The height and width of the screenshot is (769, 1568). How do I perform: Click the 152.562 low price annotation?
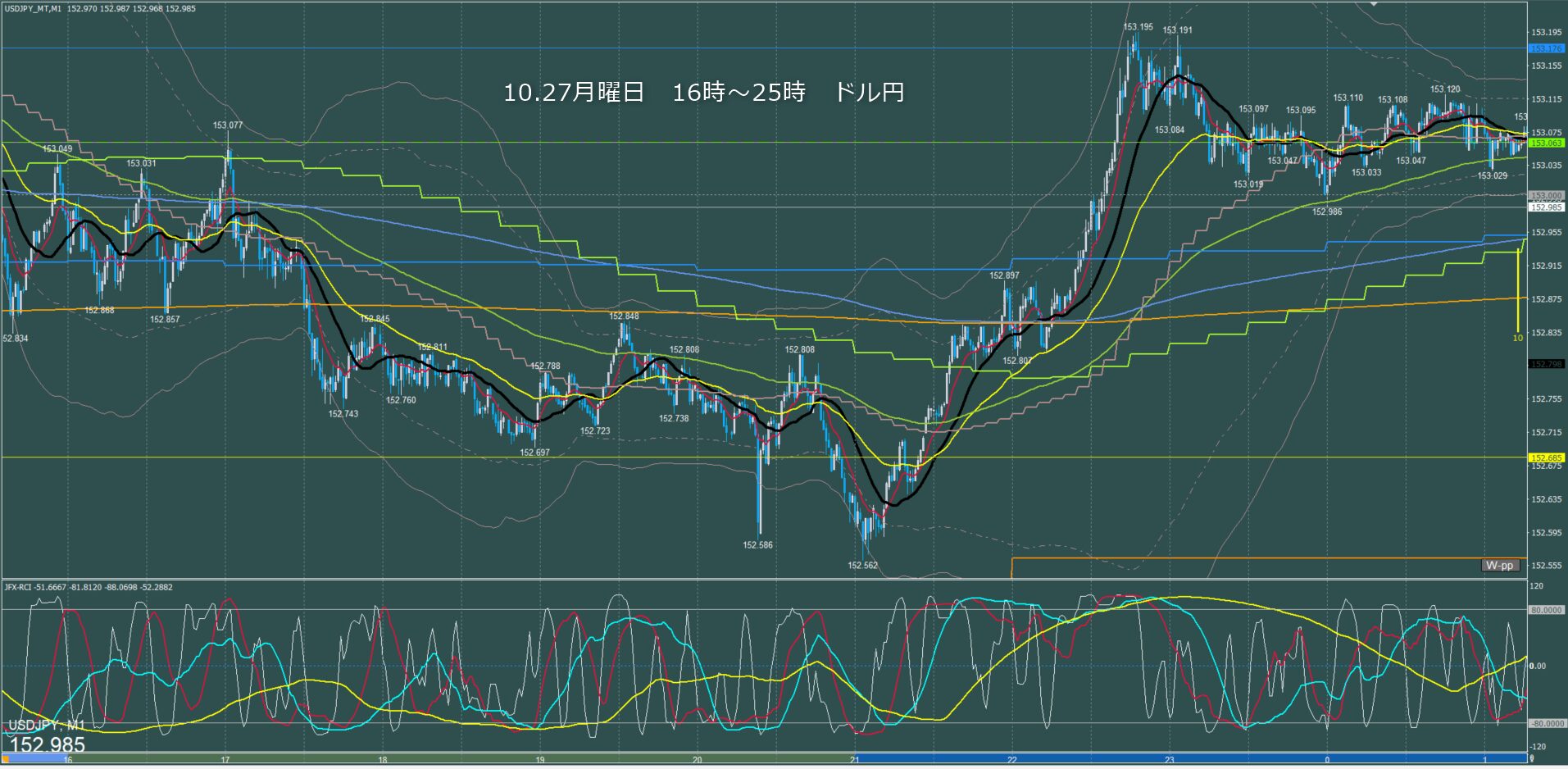point(862,565)
